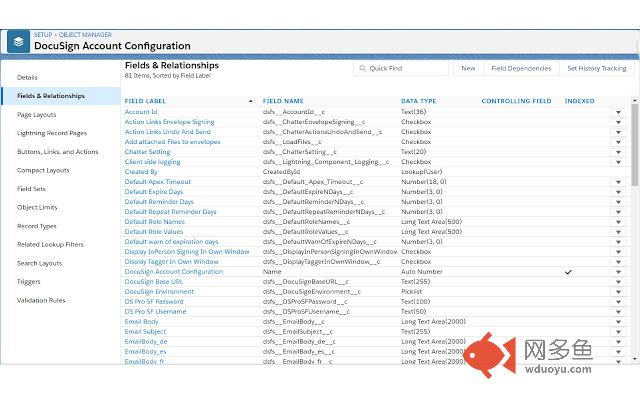This screenshot has height=400, width=640.
Task: Click the dsfs__ChatterSetting__c field name
Action: 300,152
